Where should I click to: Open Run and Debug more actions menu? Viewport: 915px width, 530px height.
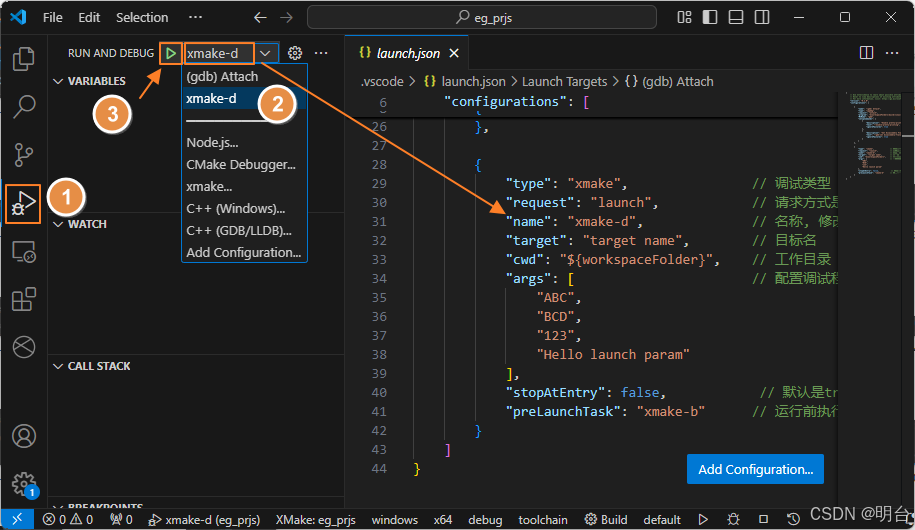[x=321, y=53]
